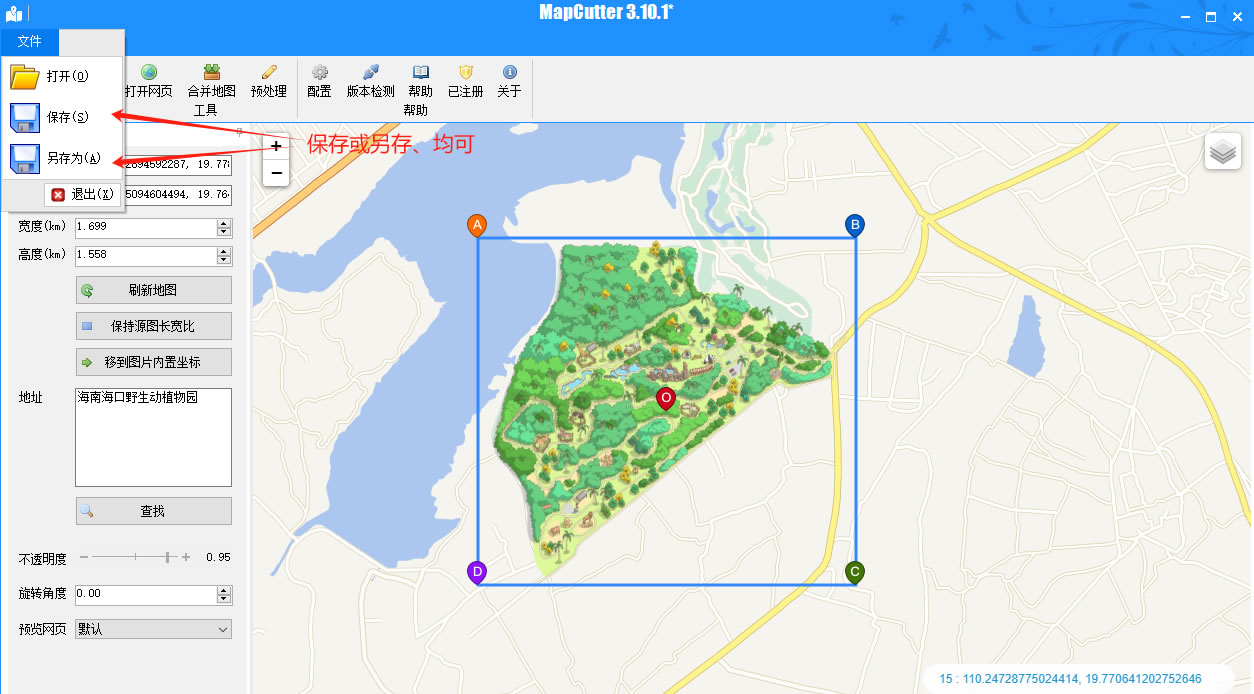Image resolution: width=1254 pixels, height=694 pixels.
Task: Expand the preview webpage dropdown
Action: point(223,629)
